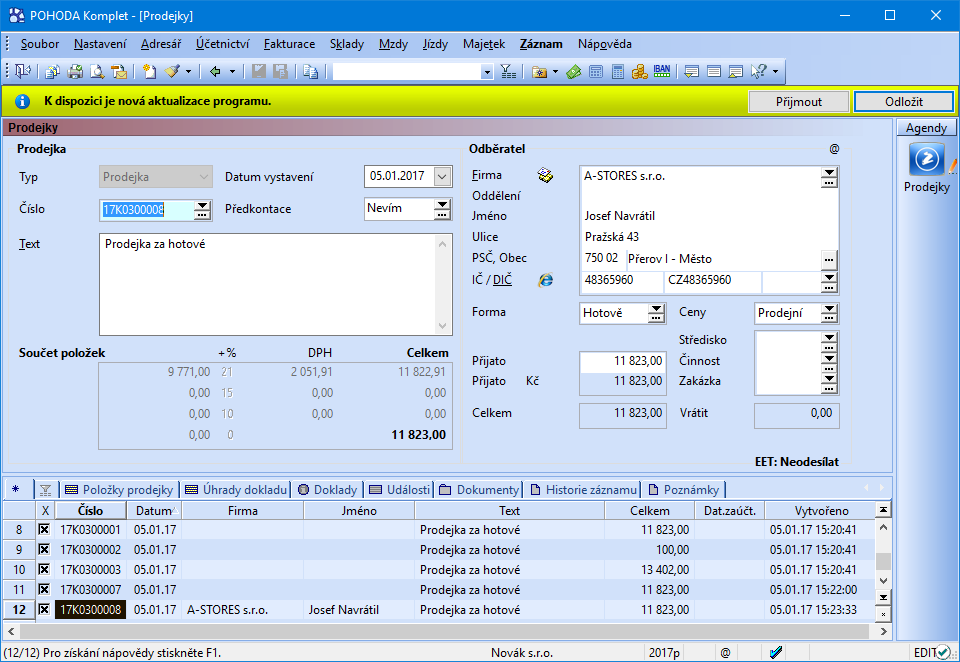This screenshot has height=662, width=960.
Task: Click the funnel icon in the tab strip
Action: click(x=45, y=490)
